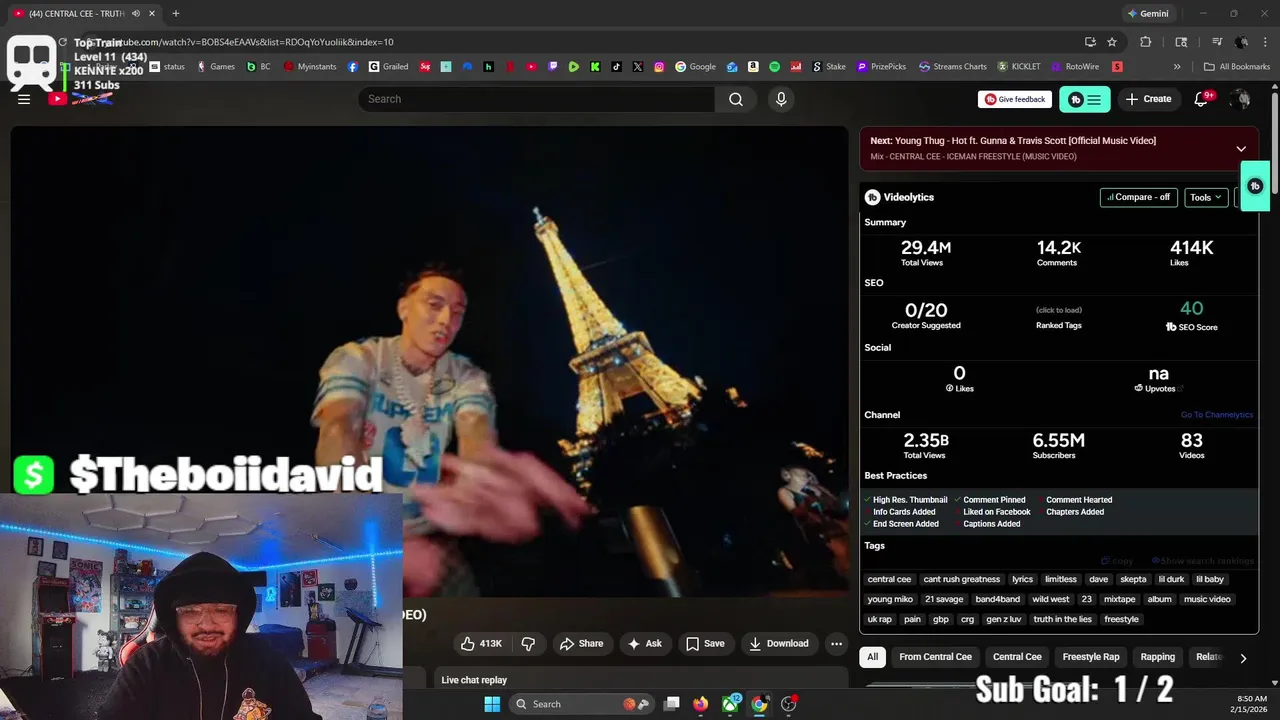Click the 'freestyle' tag
Screen dimensions: 1280x720
tap(1121, 619)
